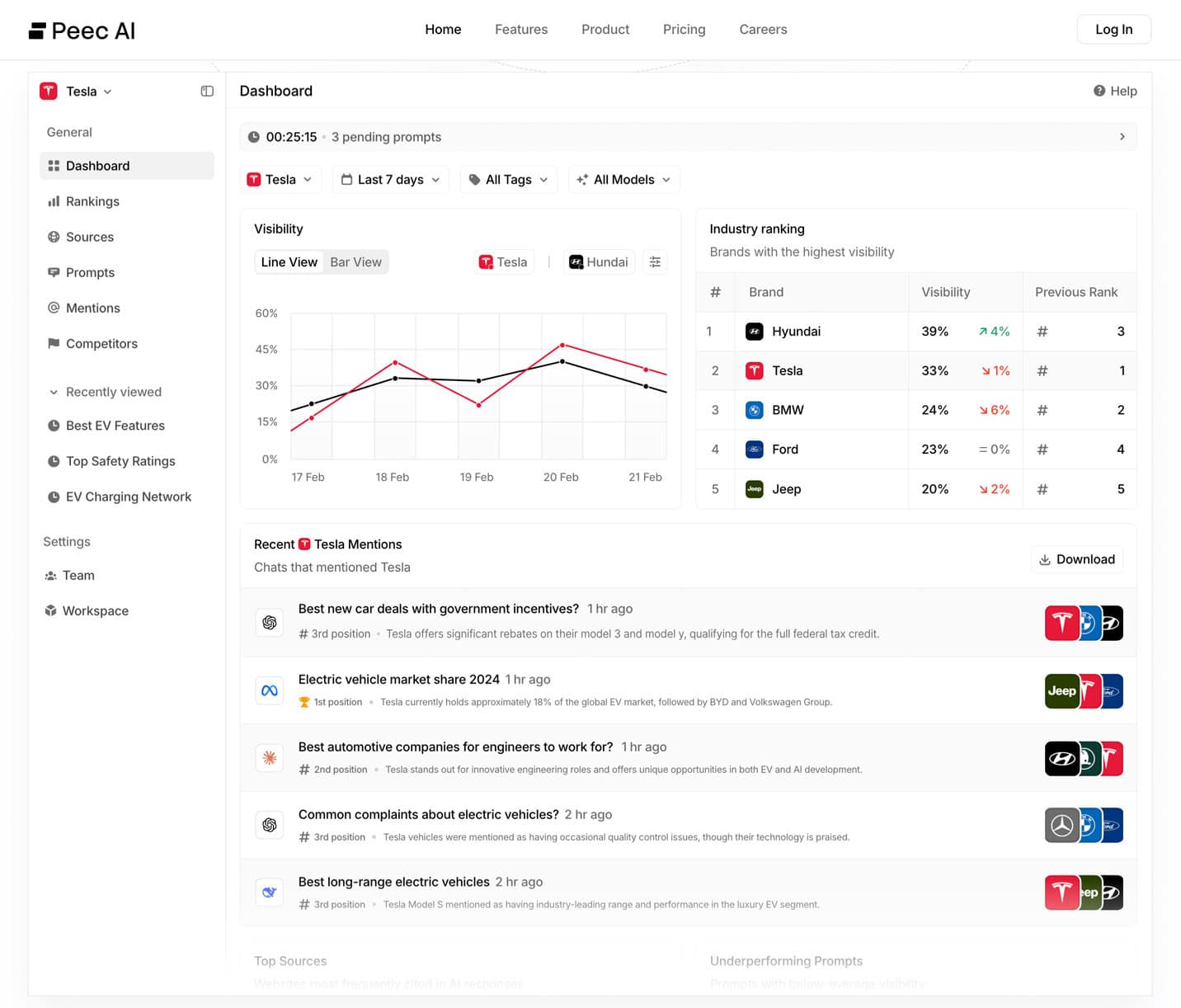Viewport: 1181px width, 1008px height.
Task: Toggle Tesla series in visibility chart
Action: click(503, 261)
